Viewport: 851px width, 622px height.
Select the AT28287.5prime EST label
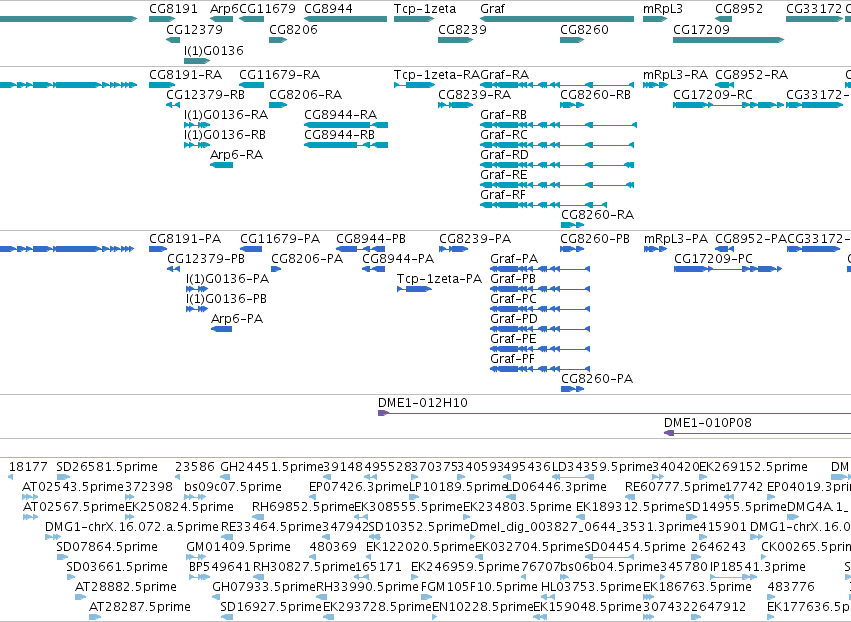(x=140, y=607)
